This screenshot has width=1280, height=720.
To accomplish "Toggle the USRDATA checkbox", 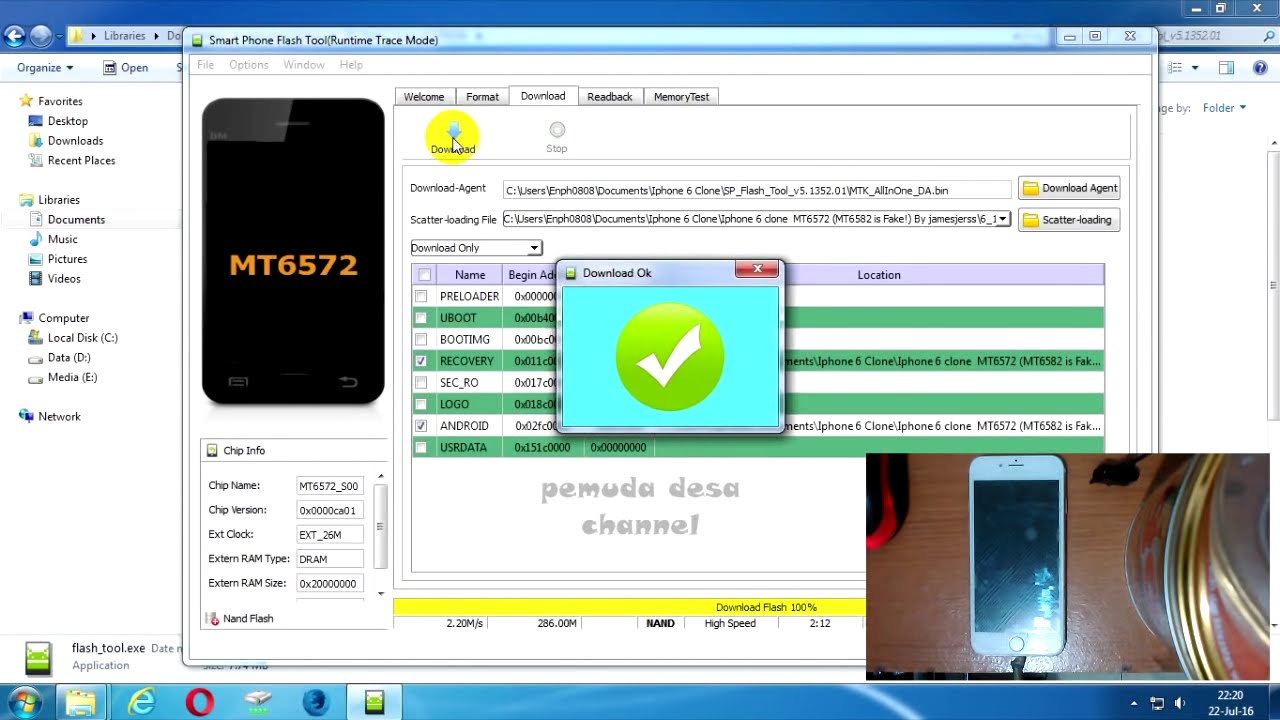I will pos(421,447).
